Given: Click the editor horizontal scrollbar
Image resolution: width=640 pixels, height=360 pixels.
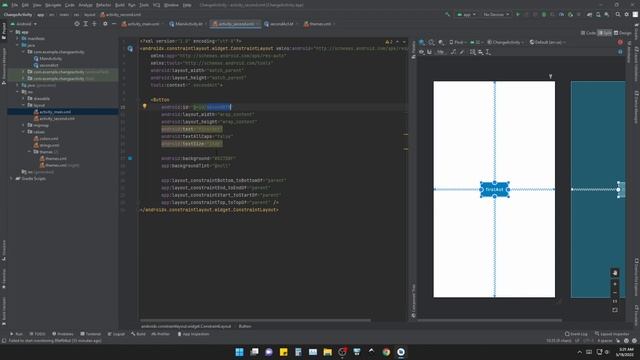Looking at the screenshot, I should tap(256, 320).
